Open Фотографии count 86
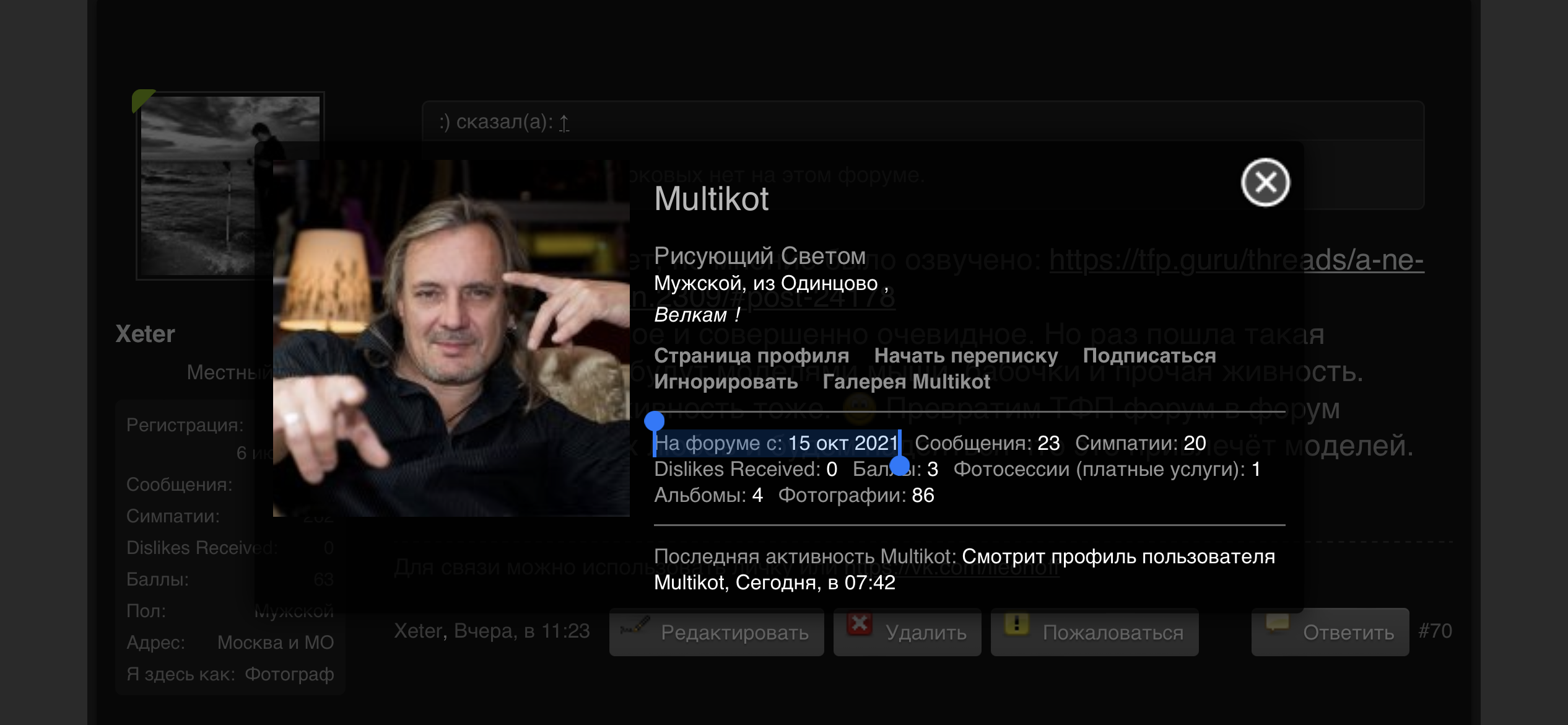The image size is (1568, 725). pyautogui.click(x=923, y=495)
